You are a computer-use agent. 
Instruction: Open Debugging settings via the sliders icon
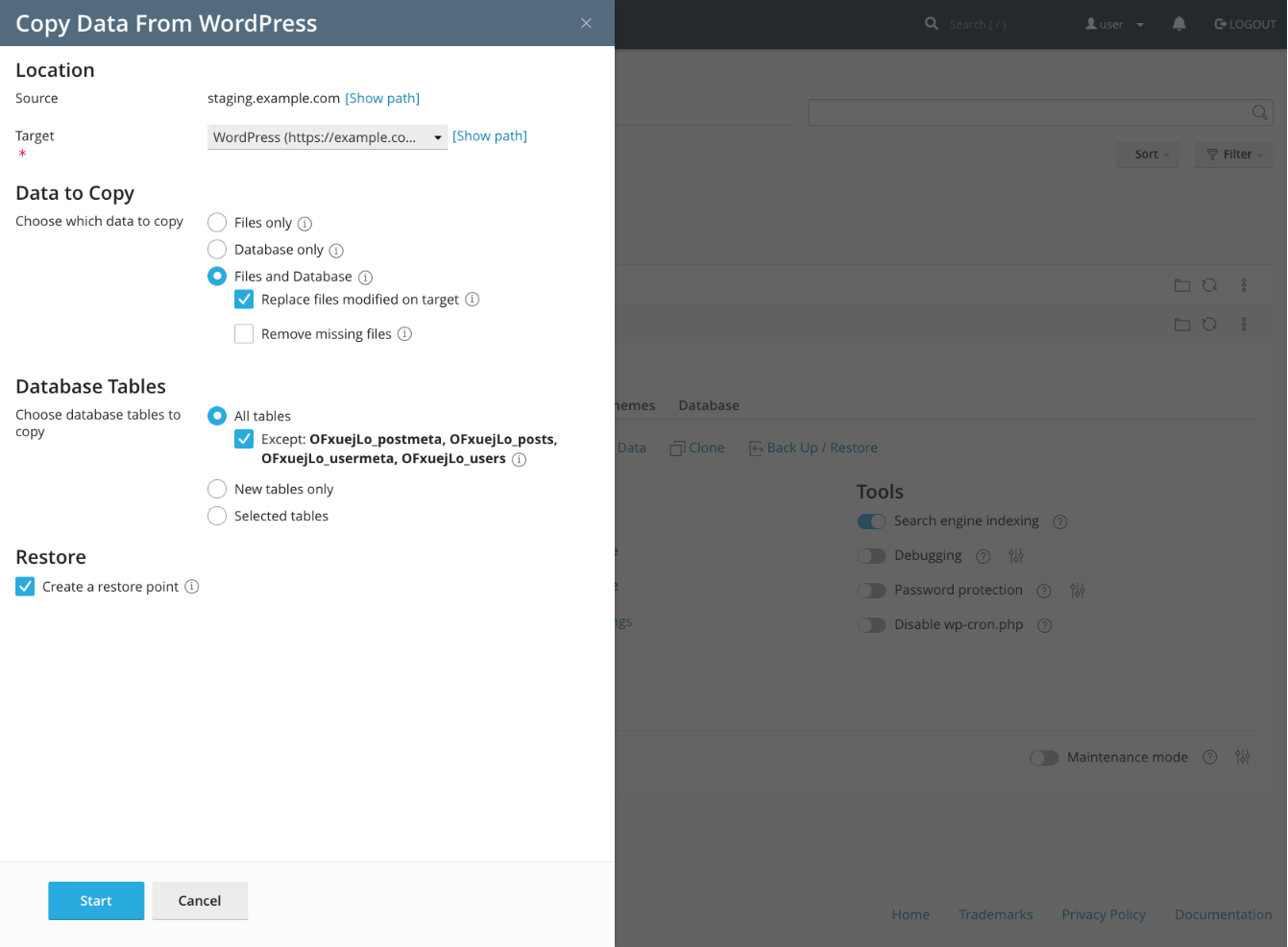[x=1016, y=555]
